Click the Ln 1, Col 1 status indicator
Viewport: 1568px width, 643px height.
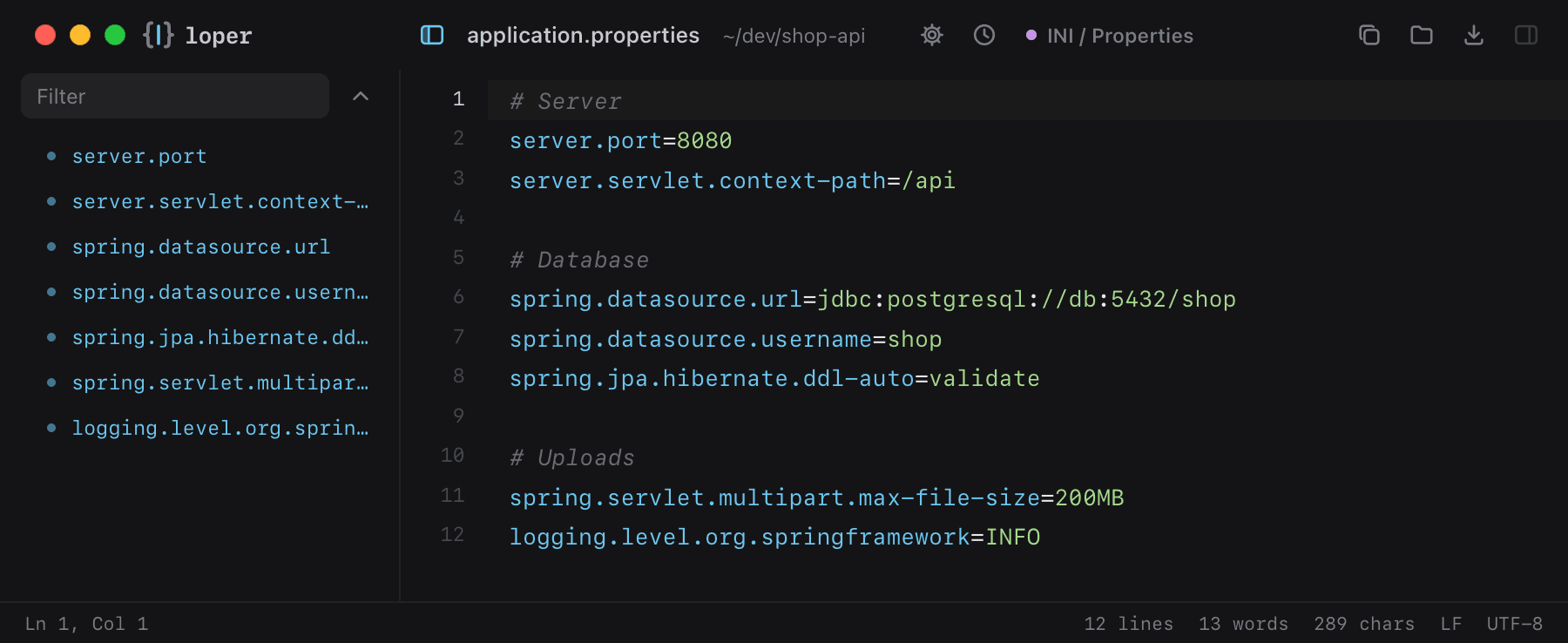87,624
